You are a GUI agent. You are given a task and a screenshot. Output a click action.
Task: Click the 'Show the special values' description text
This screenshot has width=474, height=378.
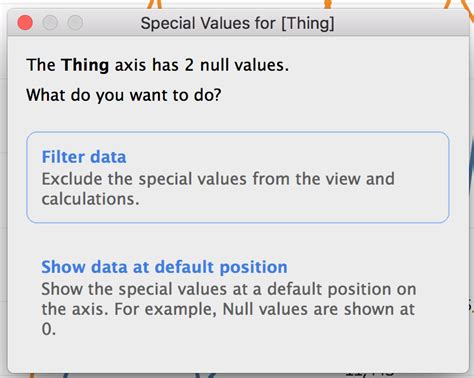click(229, 309)
